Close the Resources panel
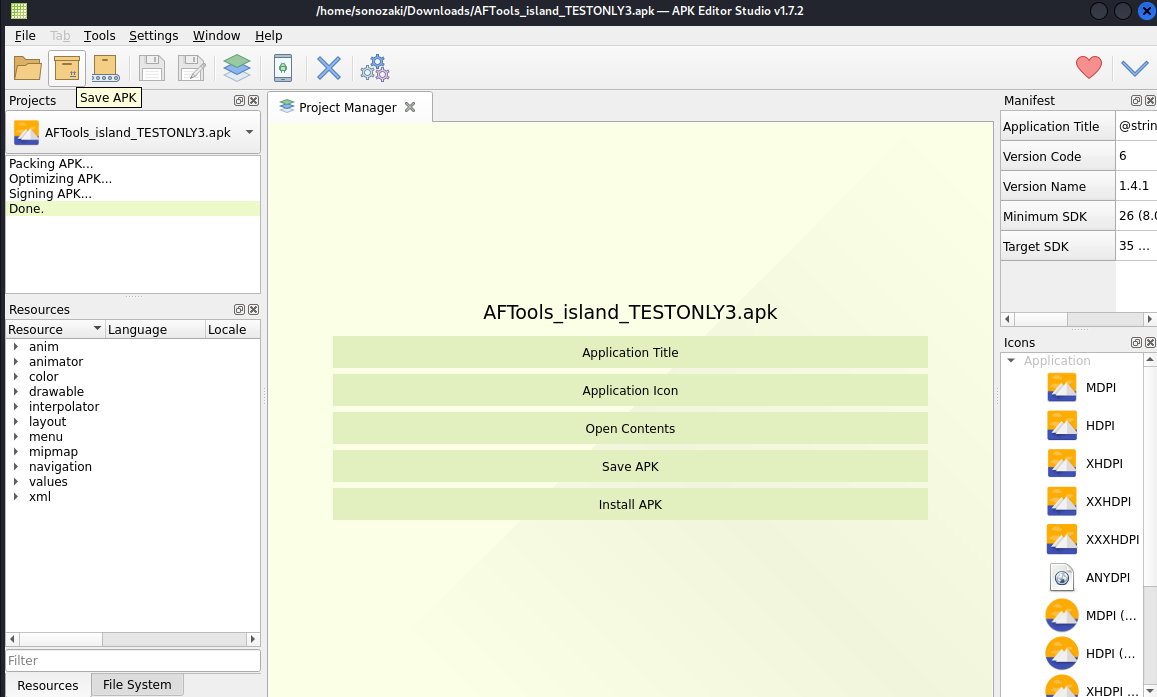The height and width of the screenshot is (697, 1157). coord(253,310)
